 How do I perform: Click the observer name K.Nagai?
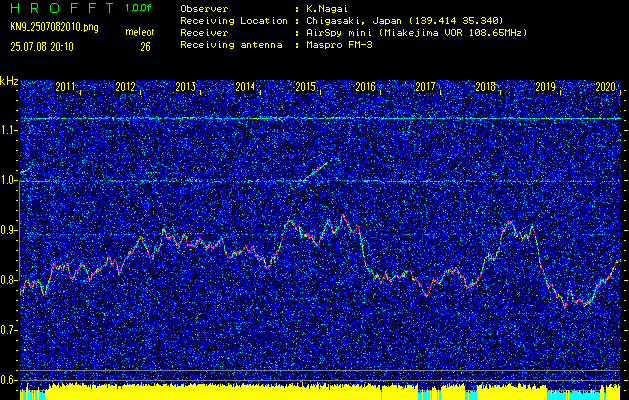(x=327, y=9)
